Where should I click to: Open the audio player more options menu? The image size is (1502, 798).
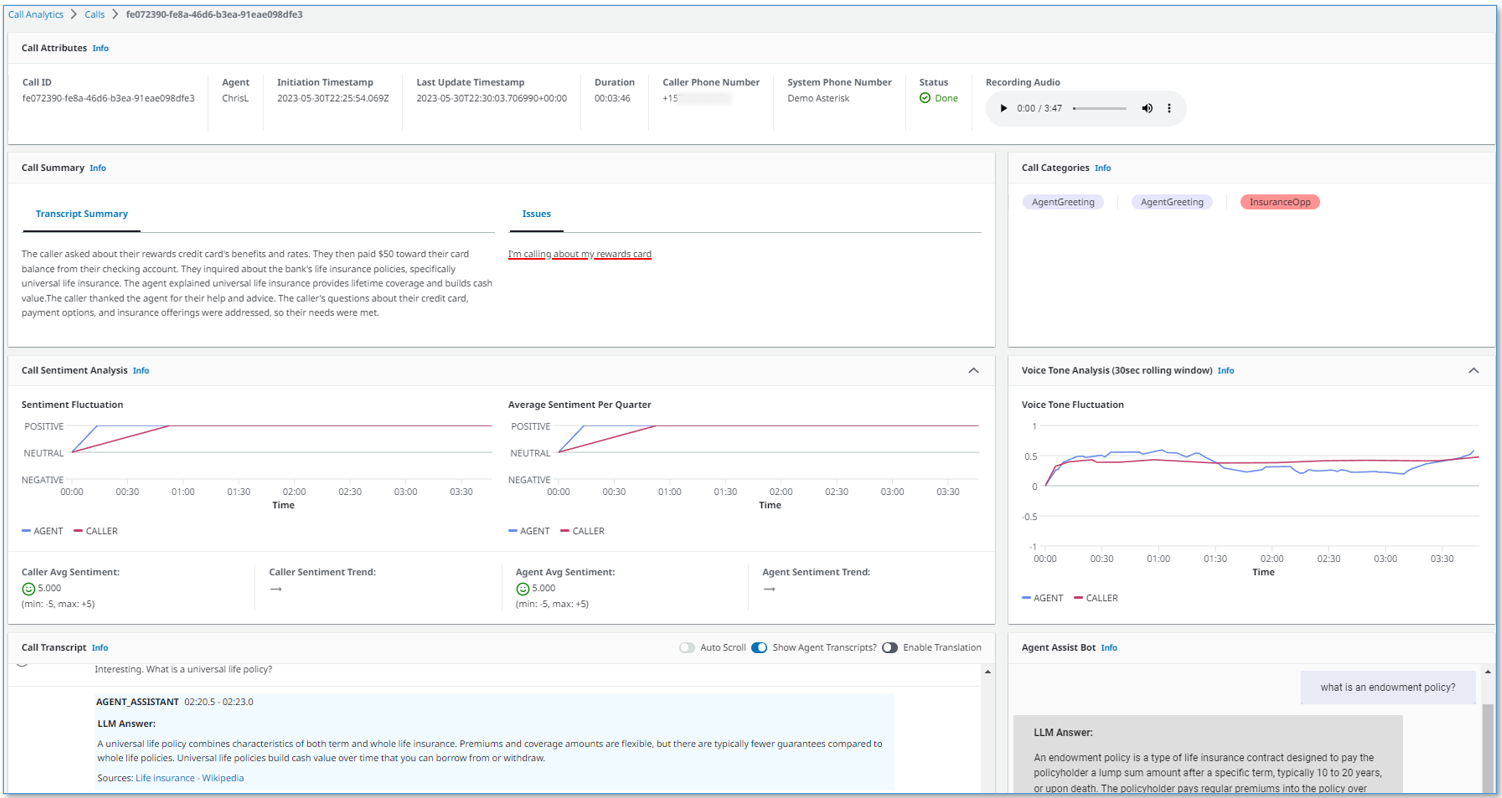(x=1169, y=108)
